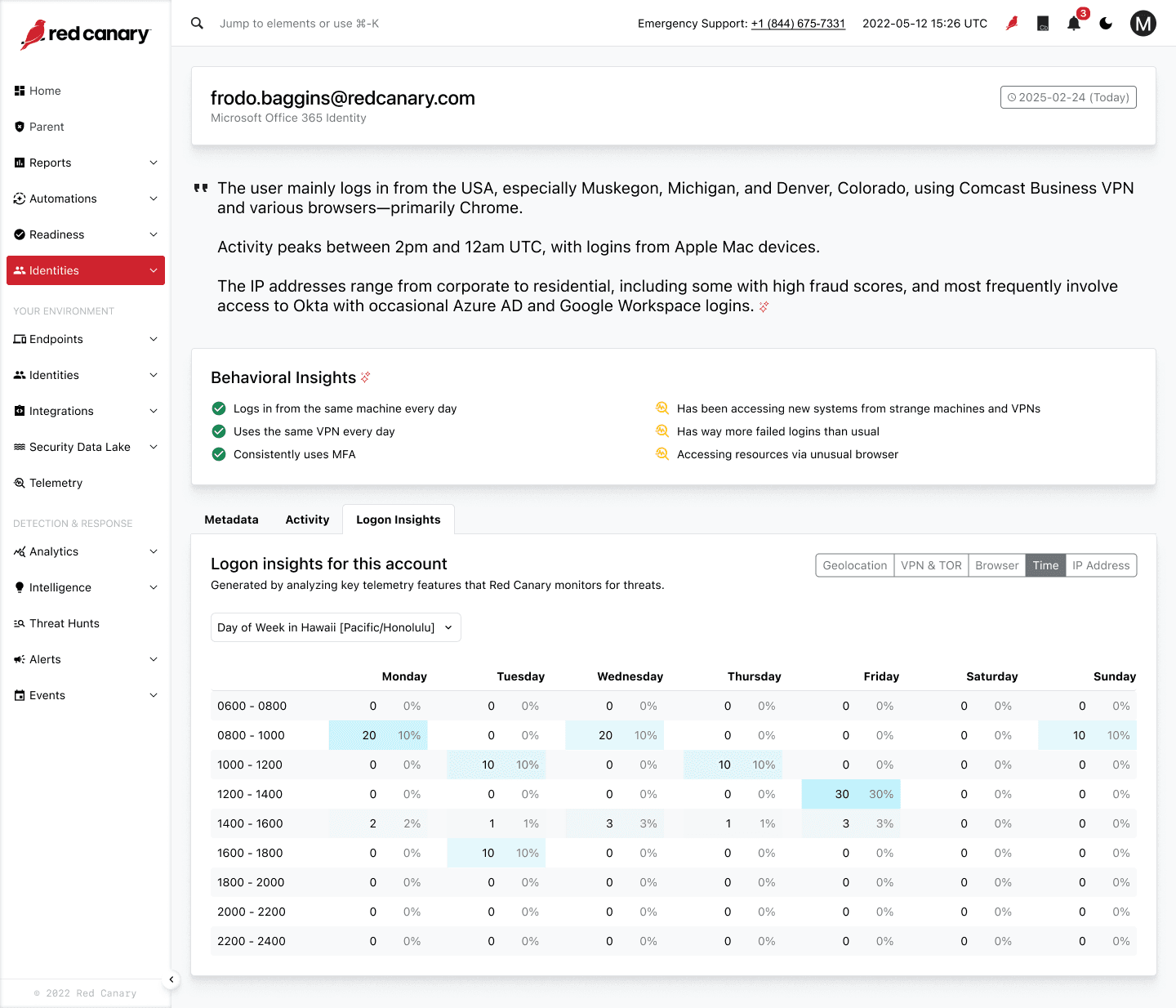Switch to the Metadata tab
The image size is (1176, 1008).
231,520
